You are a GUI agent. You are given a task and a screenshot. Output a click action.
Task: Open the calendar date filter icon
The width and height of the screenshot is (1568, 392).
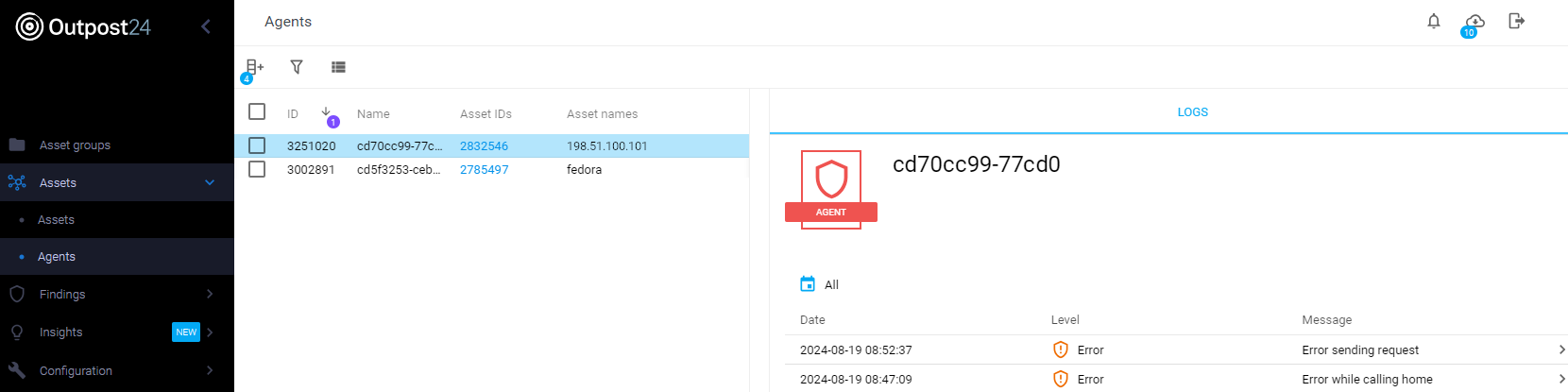pyautogui.click(x=808, y=284)
